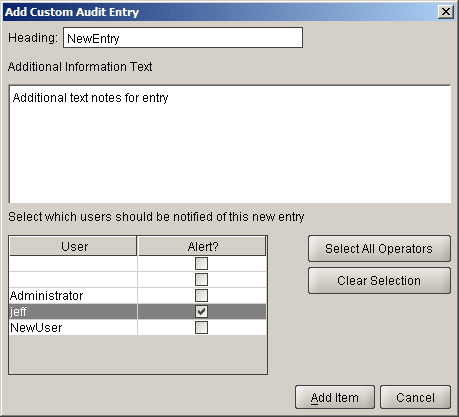The height and width of the screenshot is (417, 459).
Task: Click the Select All Operators button
Action: point(379,249)
